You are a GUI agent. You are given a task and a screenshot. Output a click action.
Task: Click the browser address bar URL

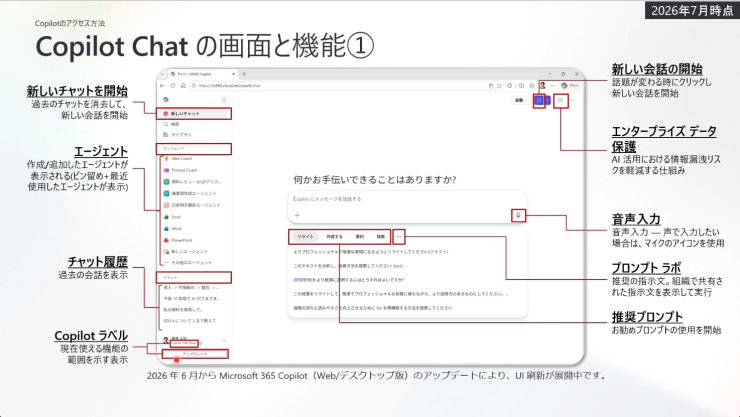tap(229, 86)
